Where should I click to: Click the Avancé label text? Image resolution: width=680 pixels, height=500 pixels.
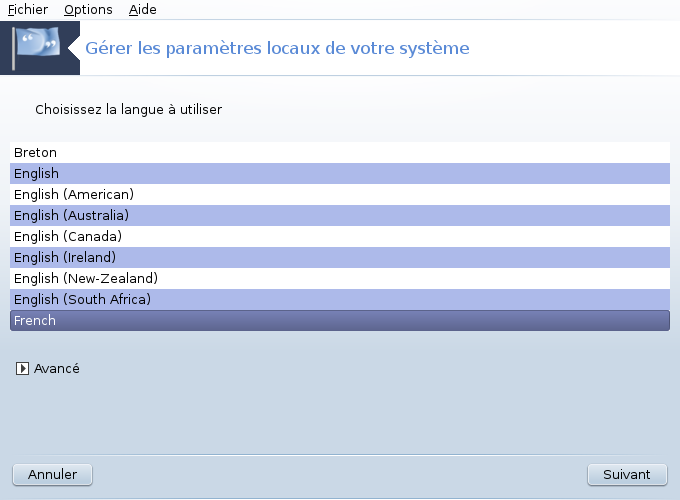tap(57, 369)
